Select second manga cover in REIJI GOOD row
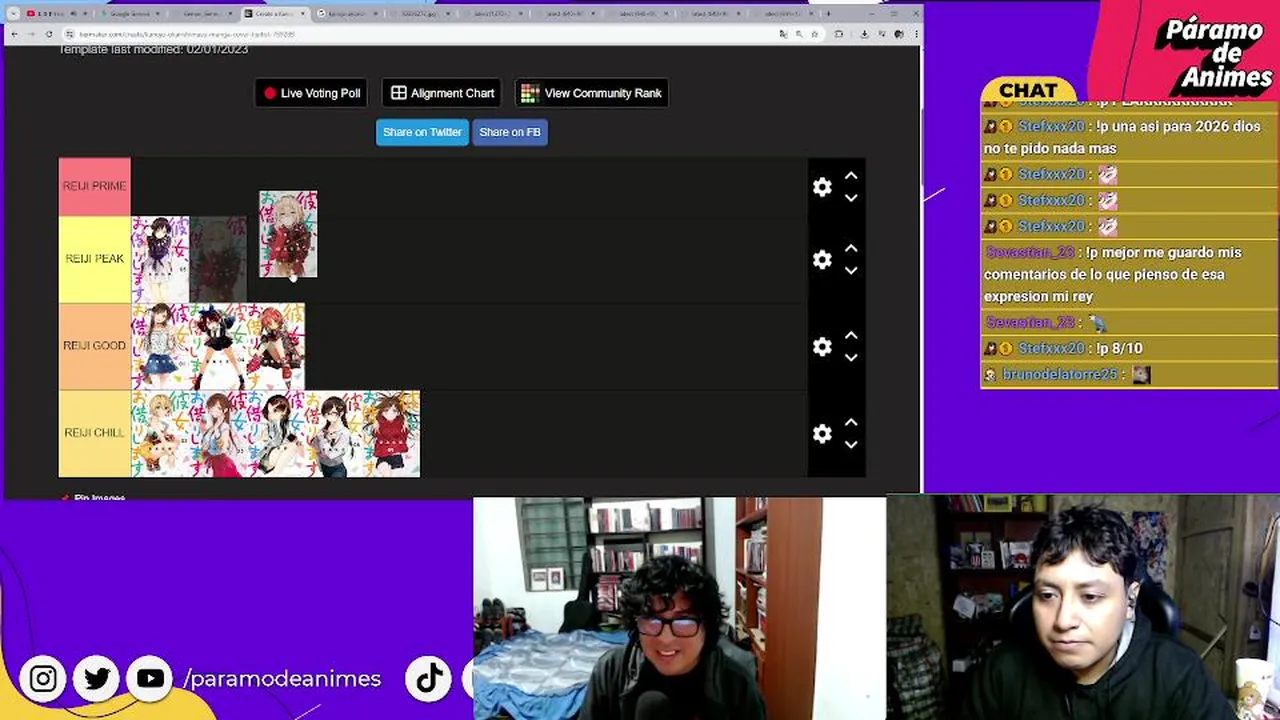This screenshot has height=720, width=1280. click(x=218, y=346)
